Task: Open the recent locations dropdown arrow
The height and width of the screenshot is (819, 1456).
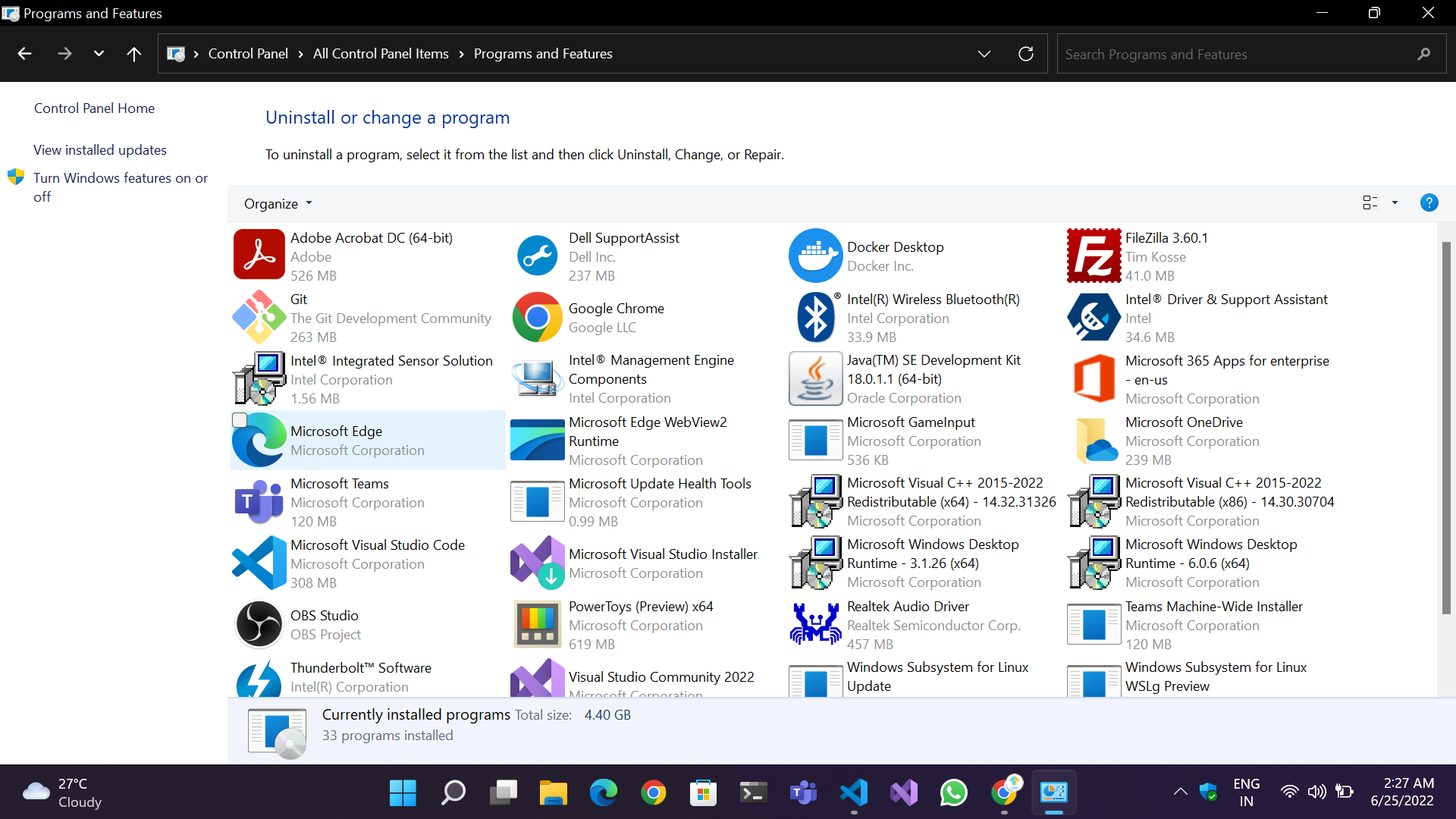Action: pos(99,54)
